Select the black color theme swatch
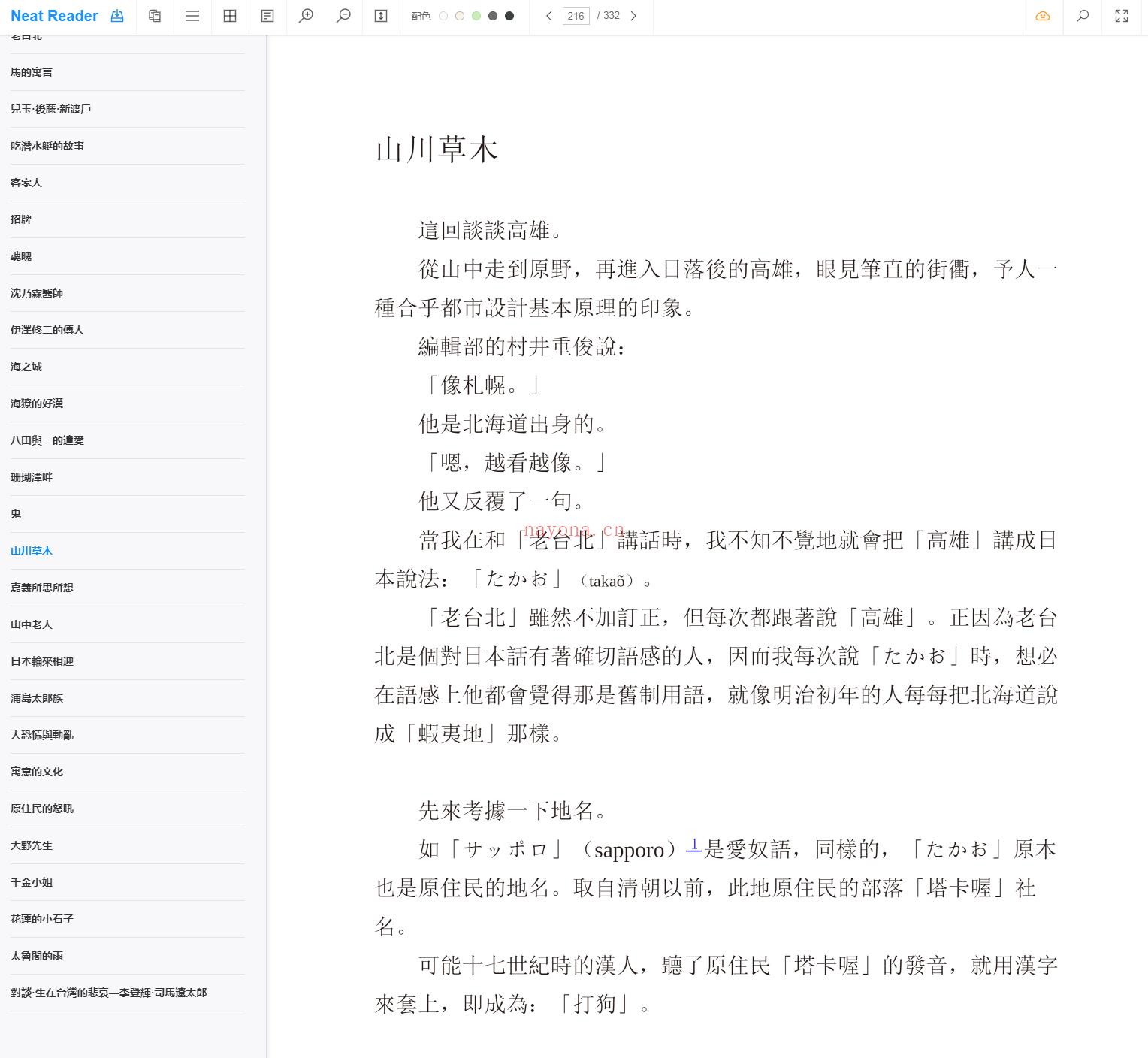Image resolution: width=1148 pixels, height=1058 pixels. click(509, 16)
